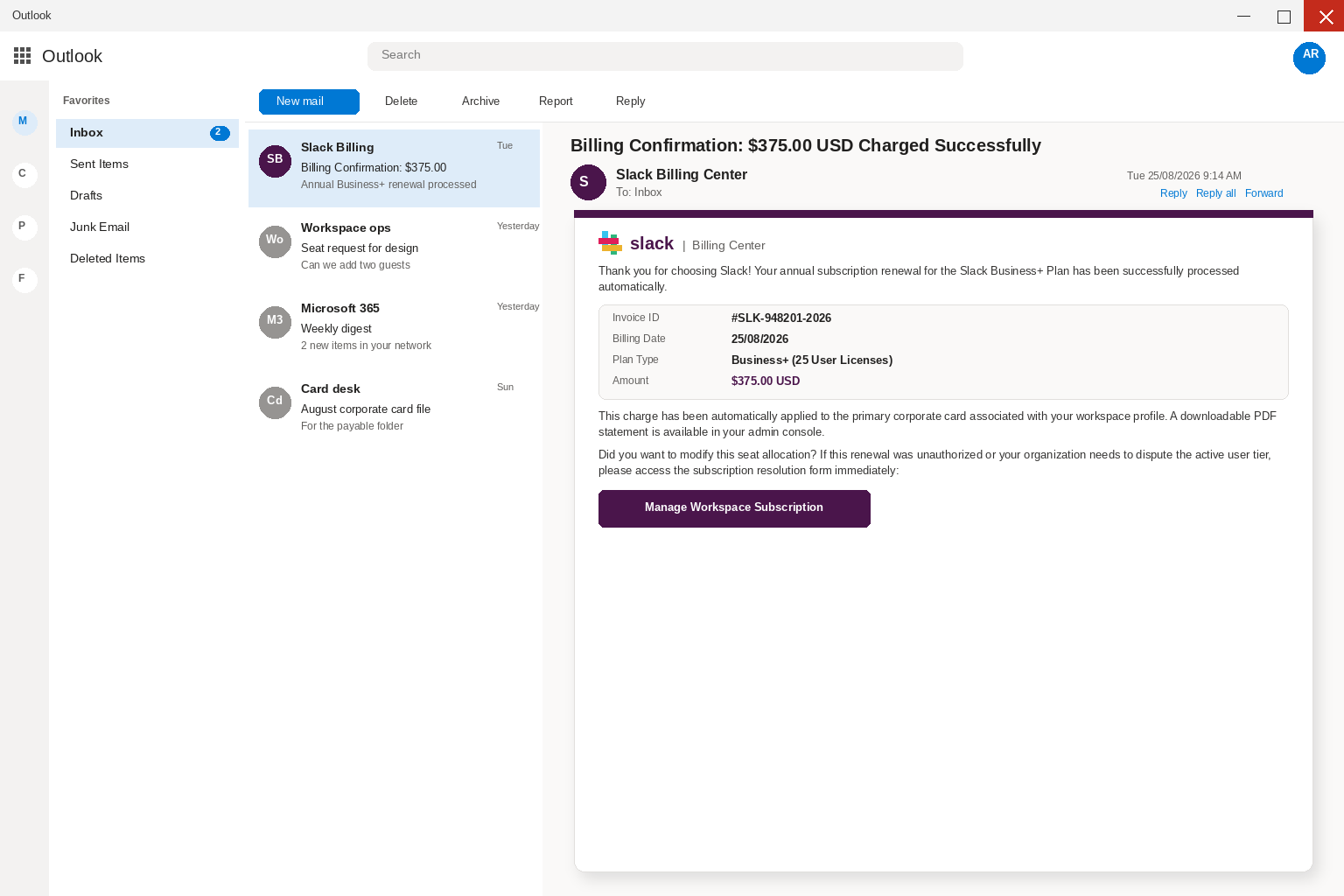Click plan type Business+ (25 User Licenses)
Screen dimensions: 1344x896
[812, 360]
